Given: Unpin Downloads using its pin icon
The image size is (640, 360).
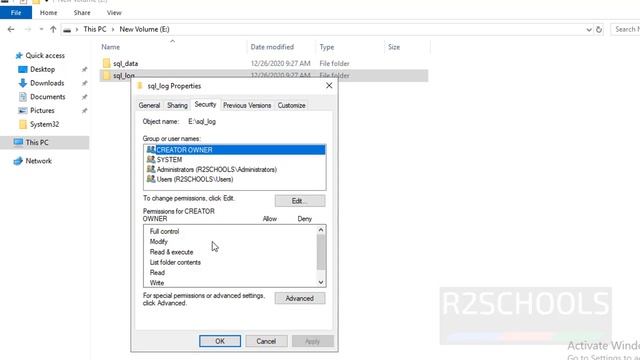Looking at the screenshot, I should click(84, 83).
